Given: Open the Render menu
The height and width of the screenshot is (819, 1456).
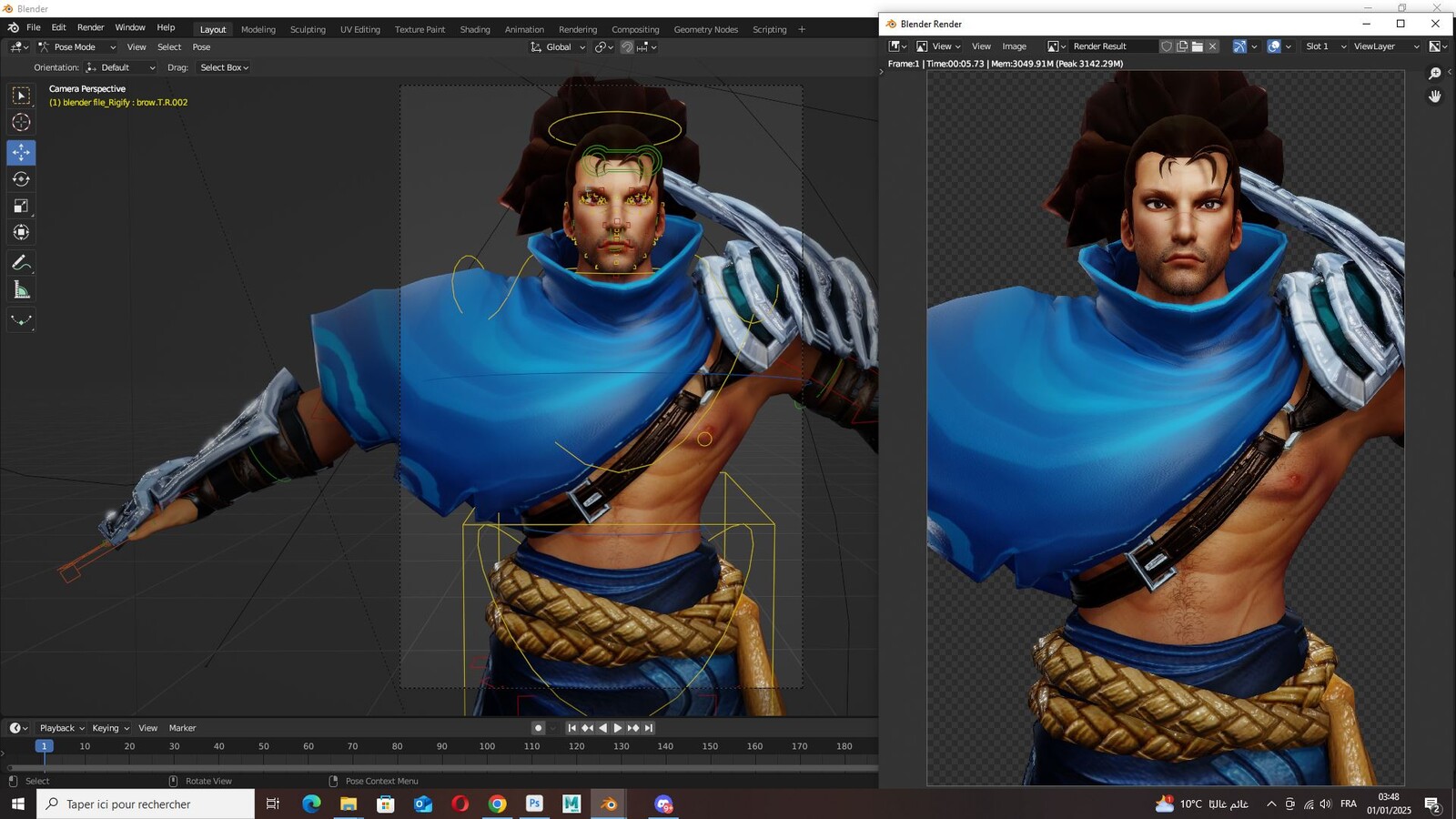Looking at the screenshot, I should (90, 28).
